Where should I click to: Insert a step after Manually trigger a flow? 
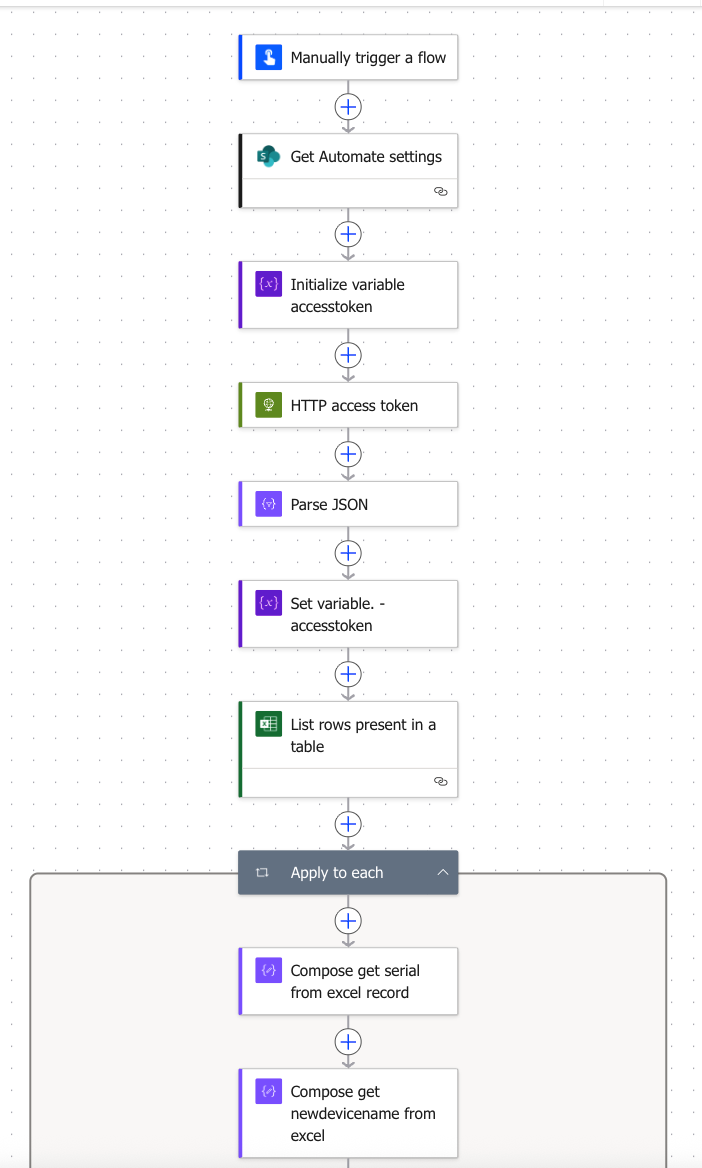pyautogui.click(x=347, y=106)
